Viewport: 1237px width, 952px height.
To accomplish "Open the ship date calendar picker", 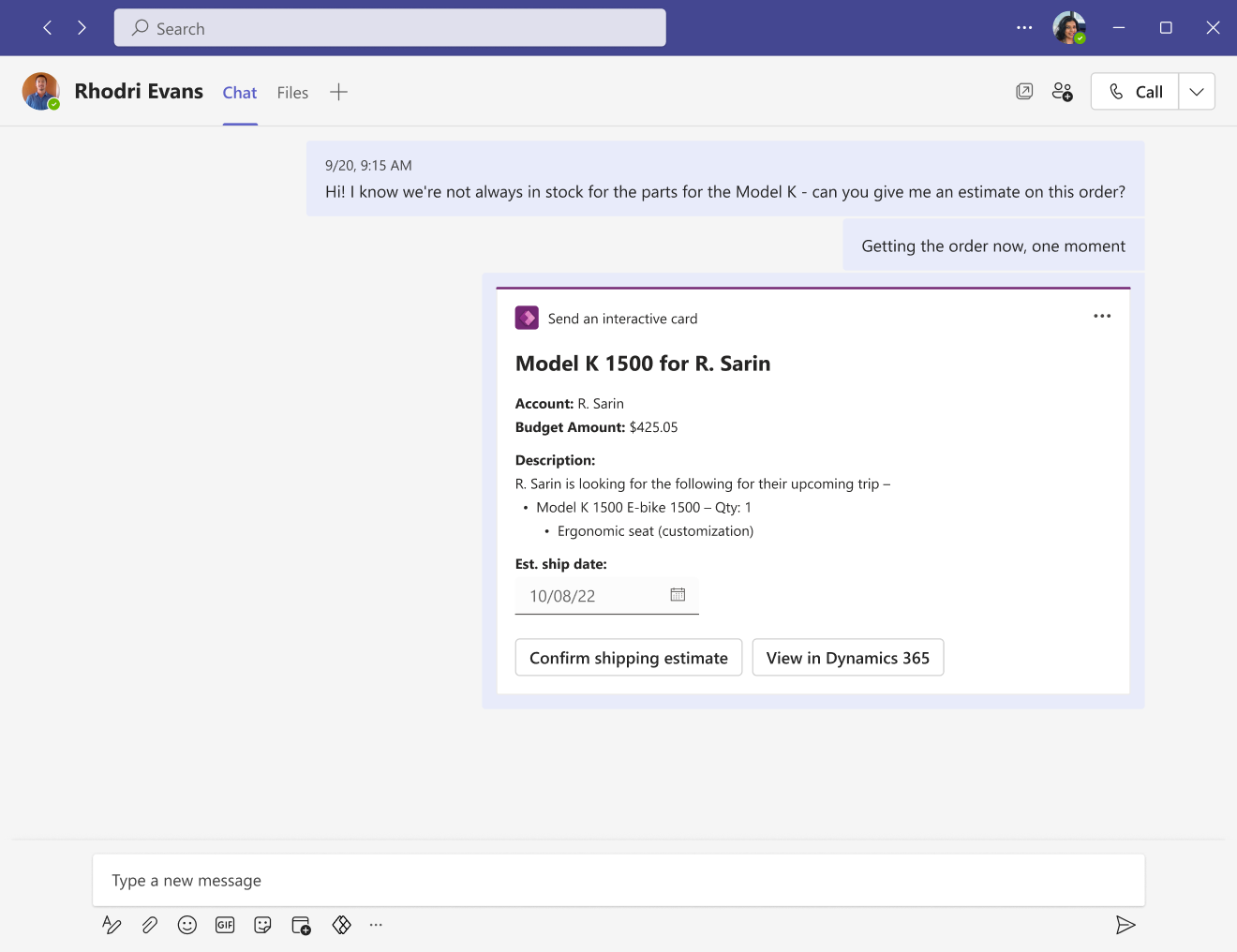I will click(678, 595).
